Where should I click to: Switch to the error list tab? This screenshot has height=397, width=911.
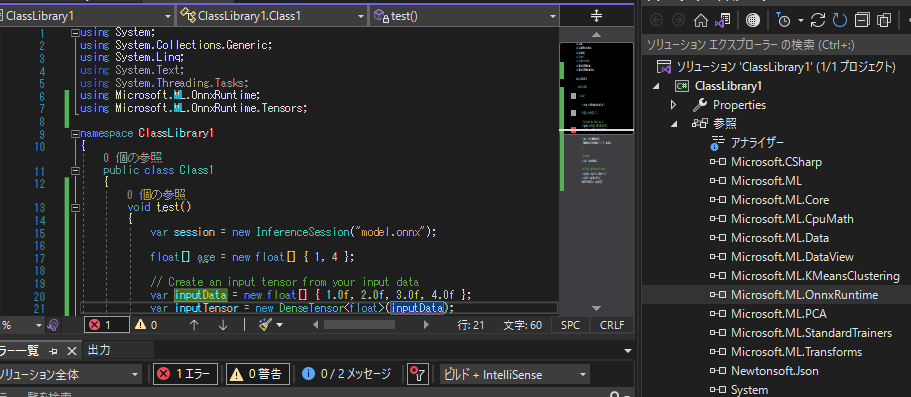pyautogui.click(x=20, y=350)
